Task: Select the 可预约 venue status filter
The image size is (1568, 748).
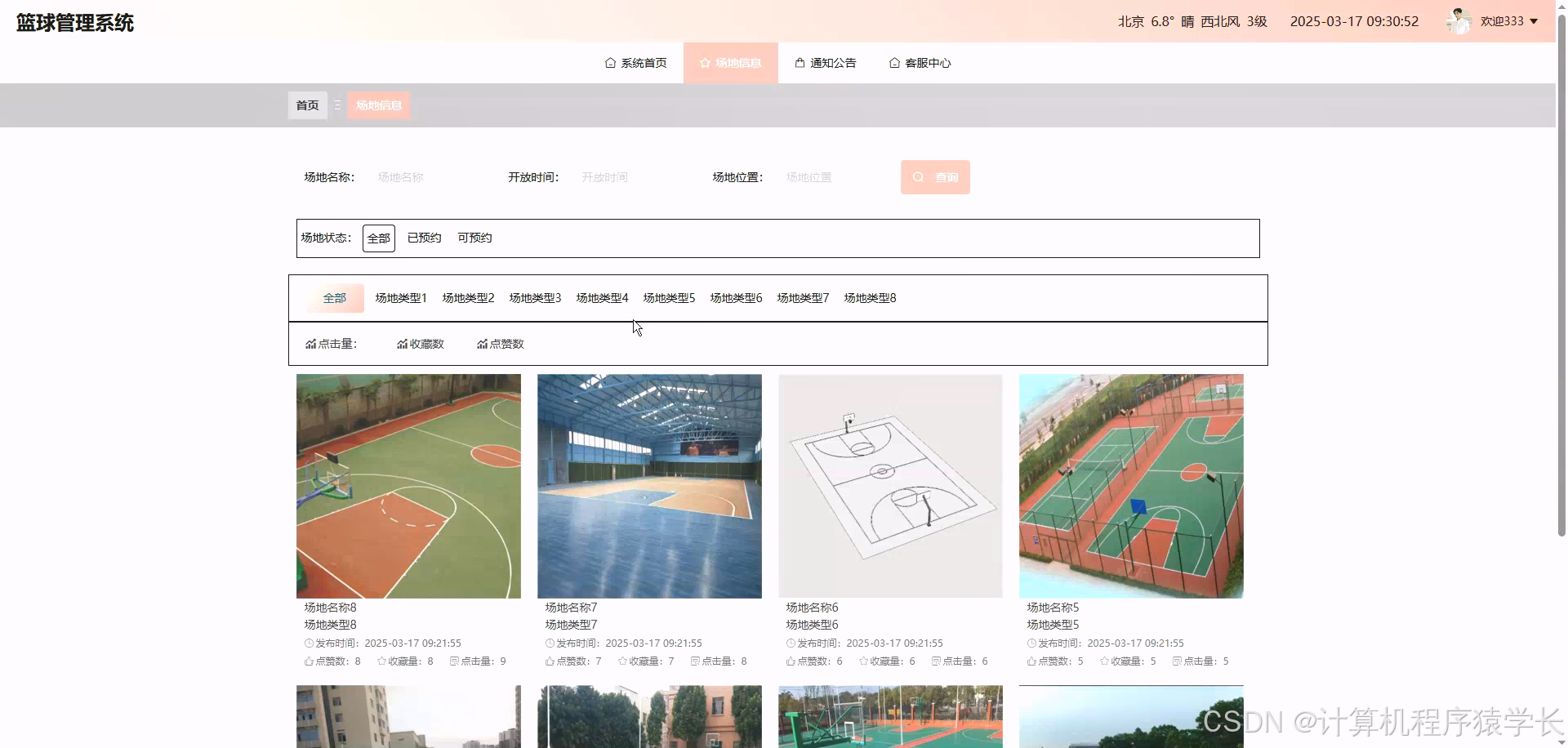Action: tap(474, 238)
